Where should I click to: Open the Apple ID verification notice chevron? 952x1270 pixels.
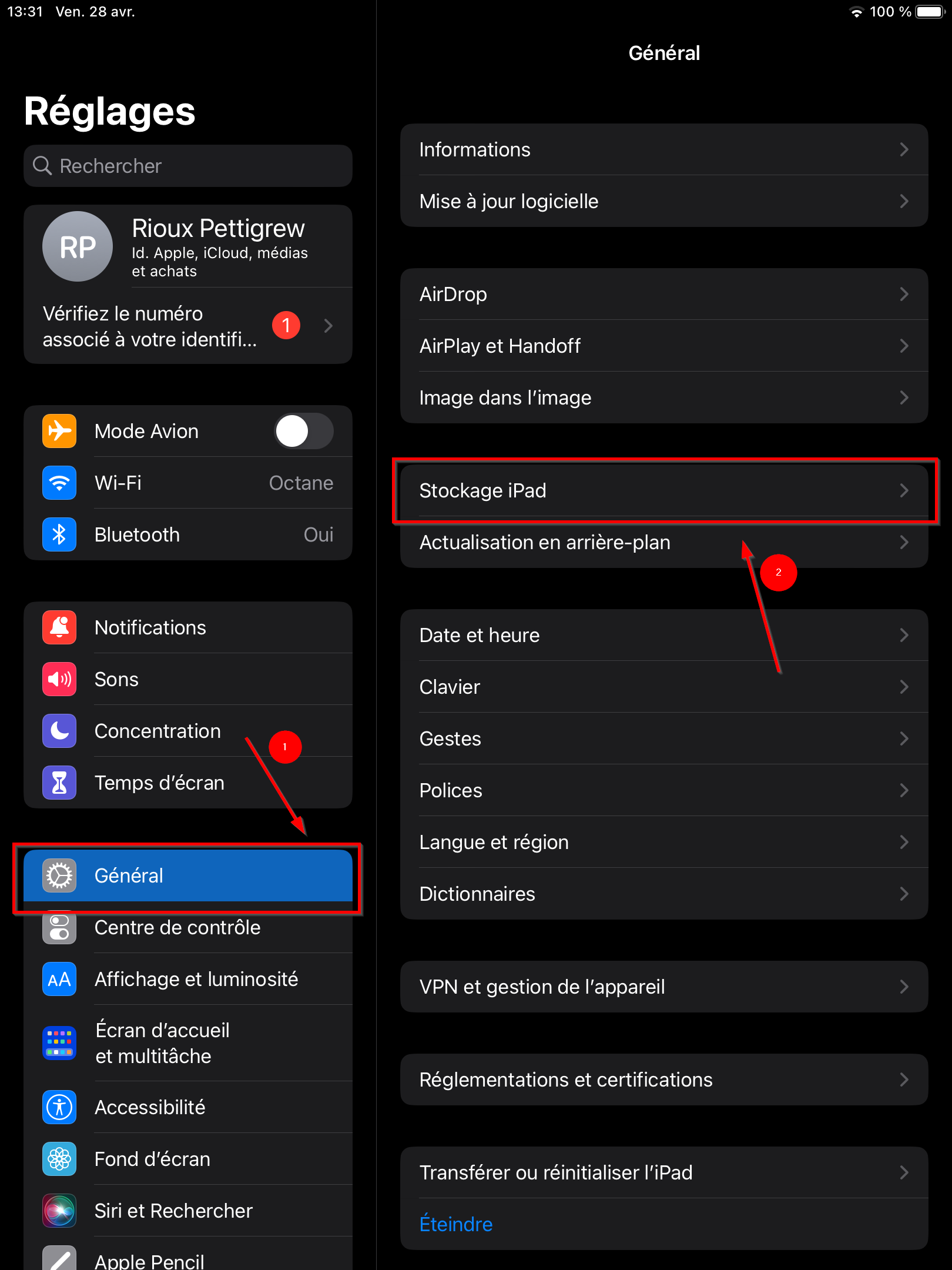(x=328, y=326)
